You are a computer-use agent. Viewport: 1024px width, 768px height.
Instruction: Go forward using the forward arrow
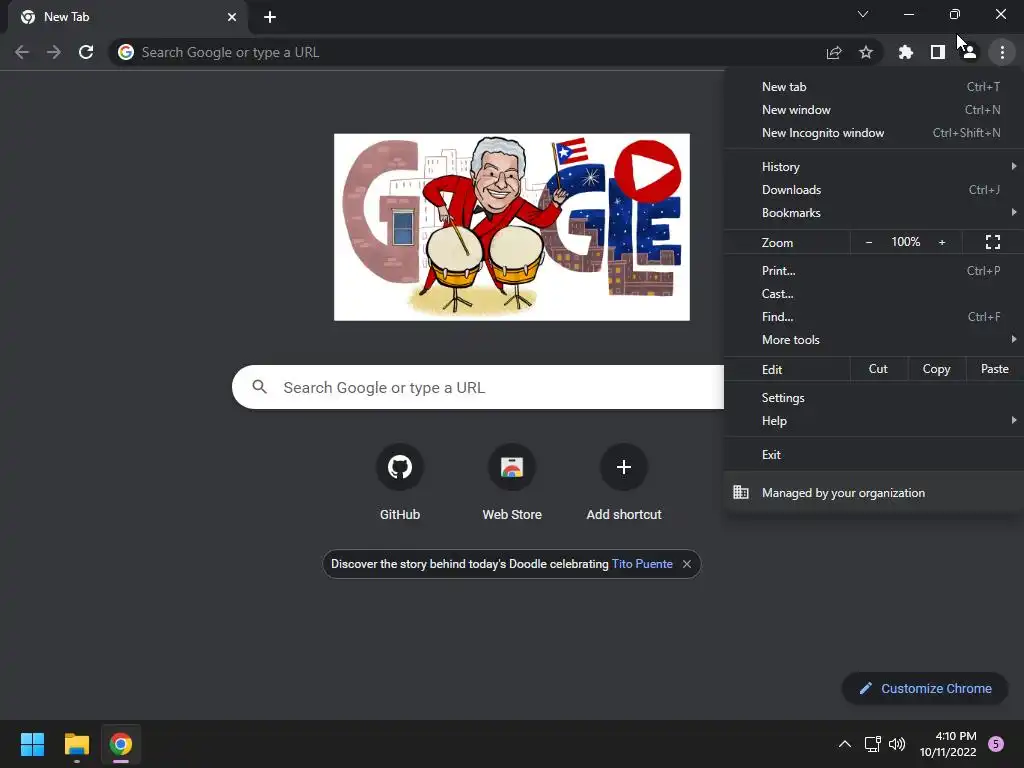[54, 52]
